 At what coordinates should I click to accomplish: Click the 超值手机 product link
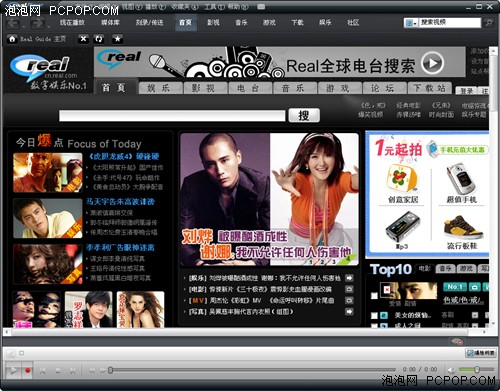click(462, 199)
